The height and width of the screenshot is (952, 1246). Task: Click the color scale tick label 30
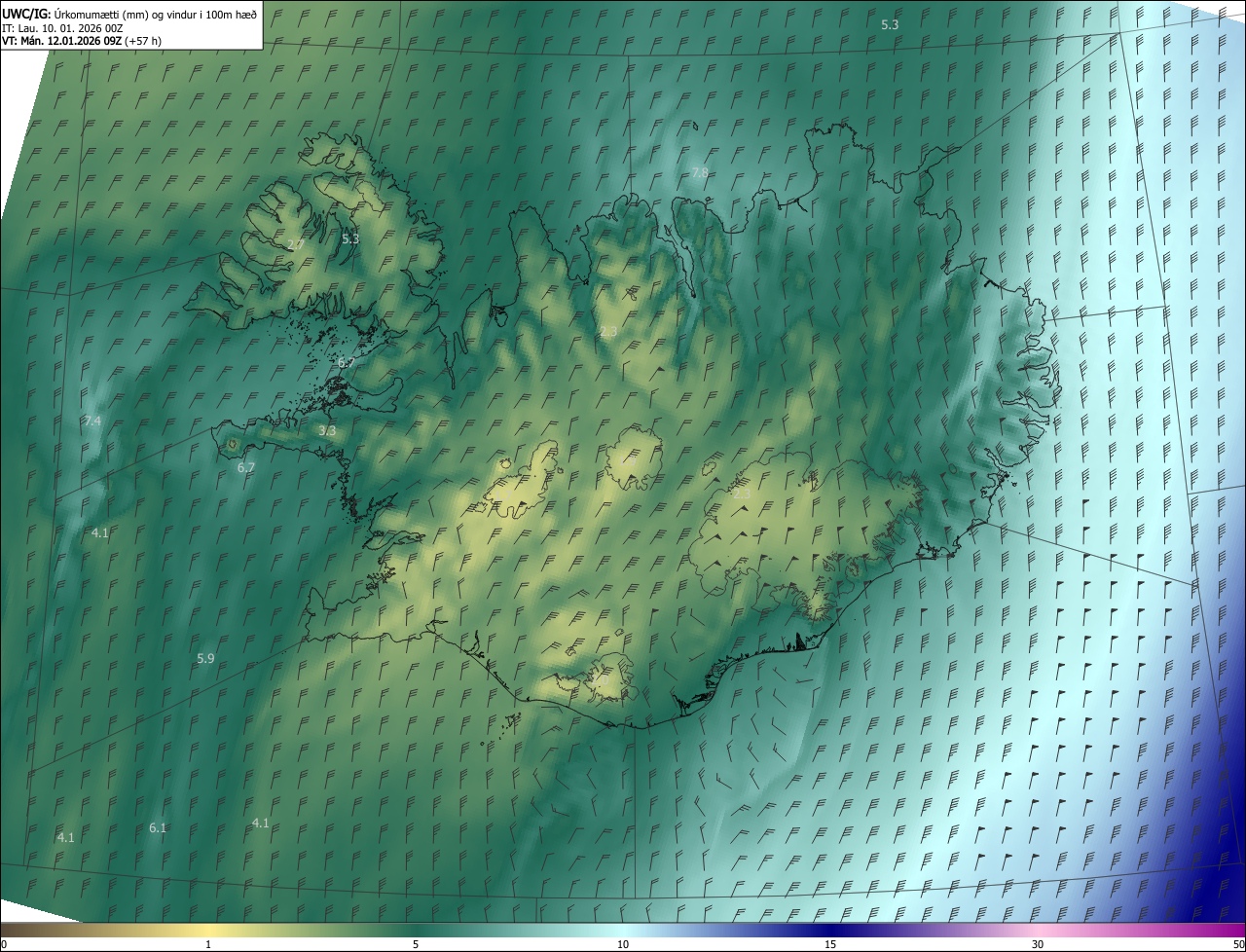pyautogui.click(x=1038, y=944)
